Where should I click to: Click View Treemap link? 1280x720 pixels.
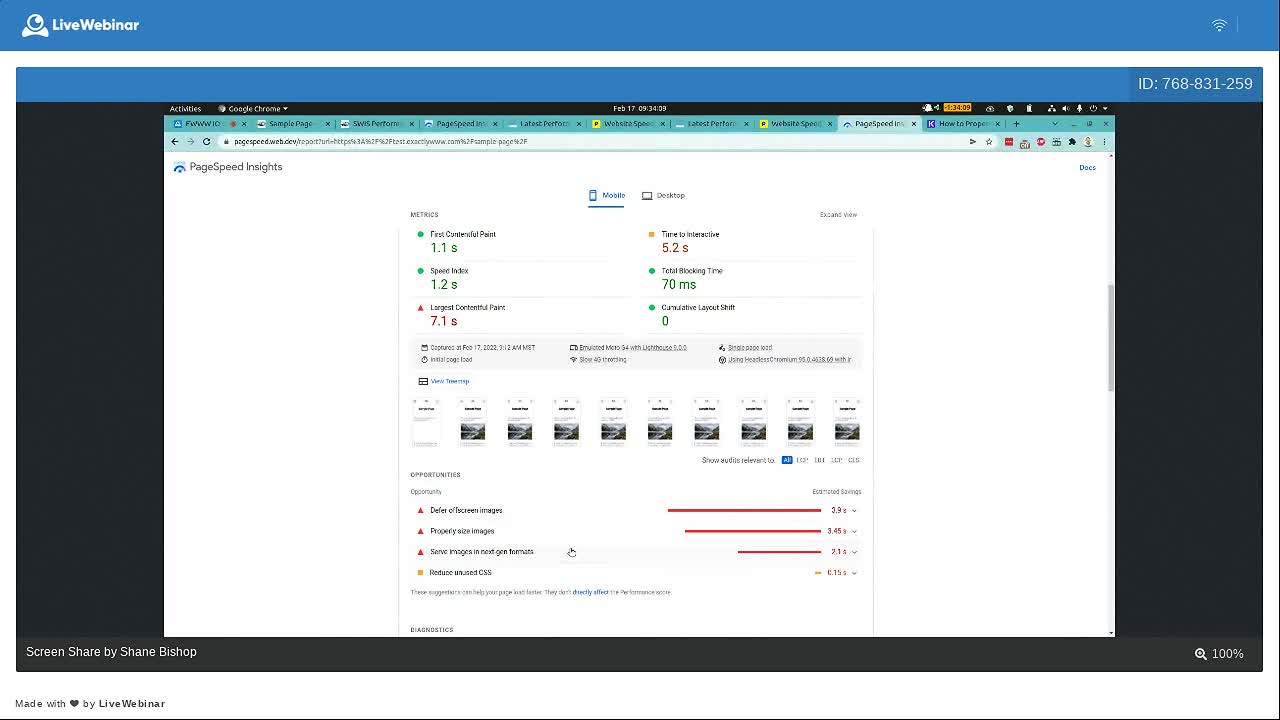[449, 381]
